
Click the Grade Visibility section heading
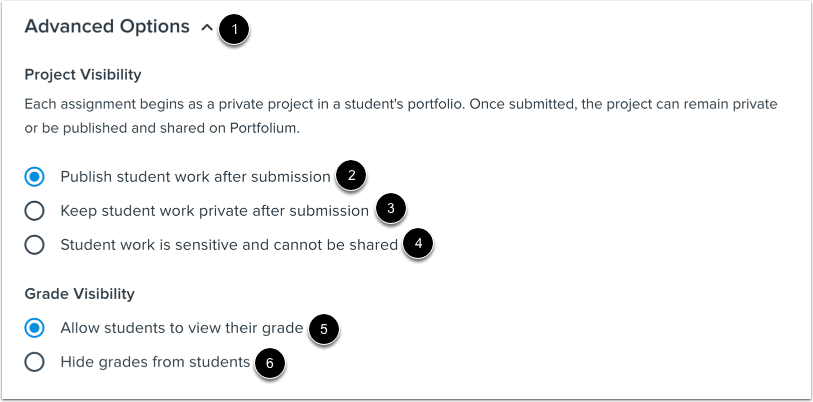(x=79, y=294)
